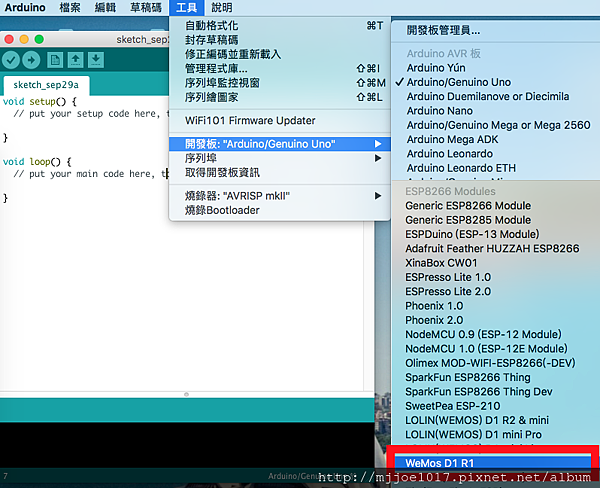
Task: Select Arduino/Genuino Mega or Mega 2560
Action: [498, 125]
